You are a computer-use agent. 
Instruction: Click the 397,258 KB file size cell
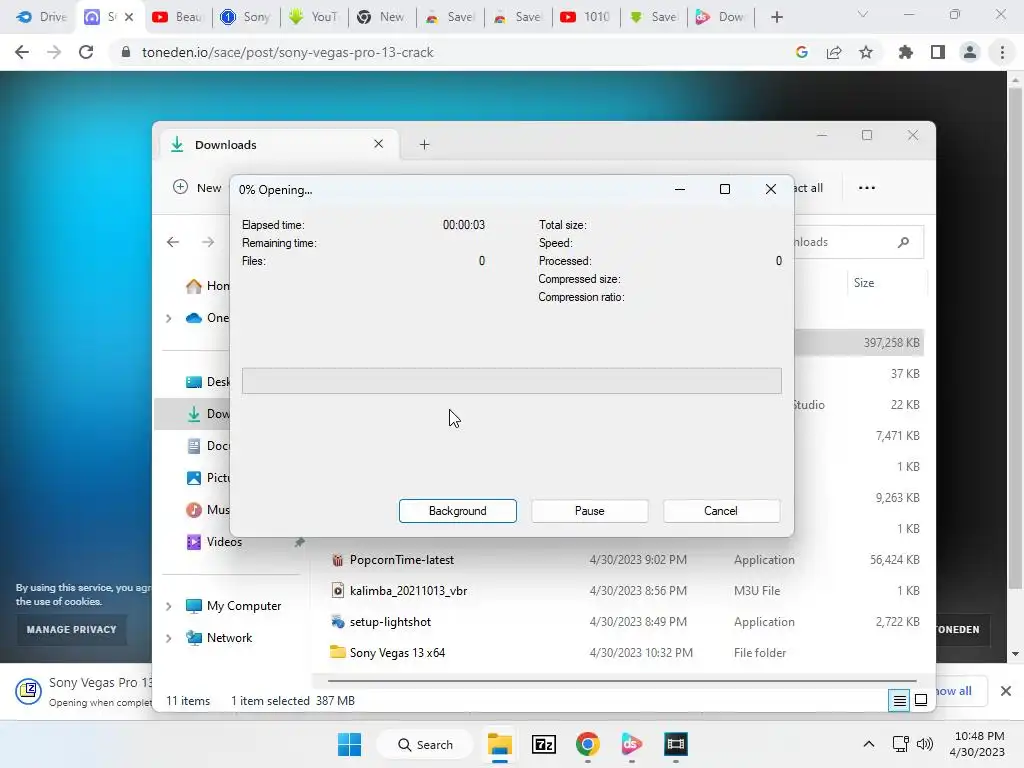point(891,343)
